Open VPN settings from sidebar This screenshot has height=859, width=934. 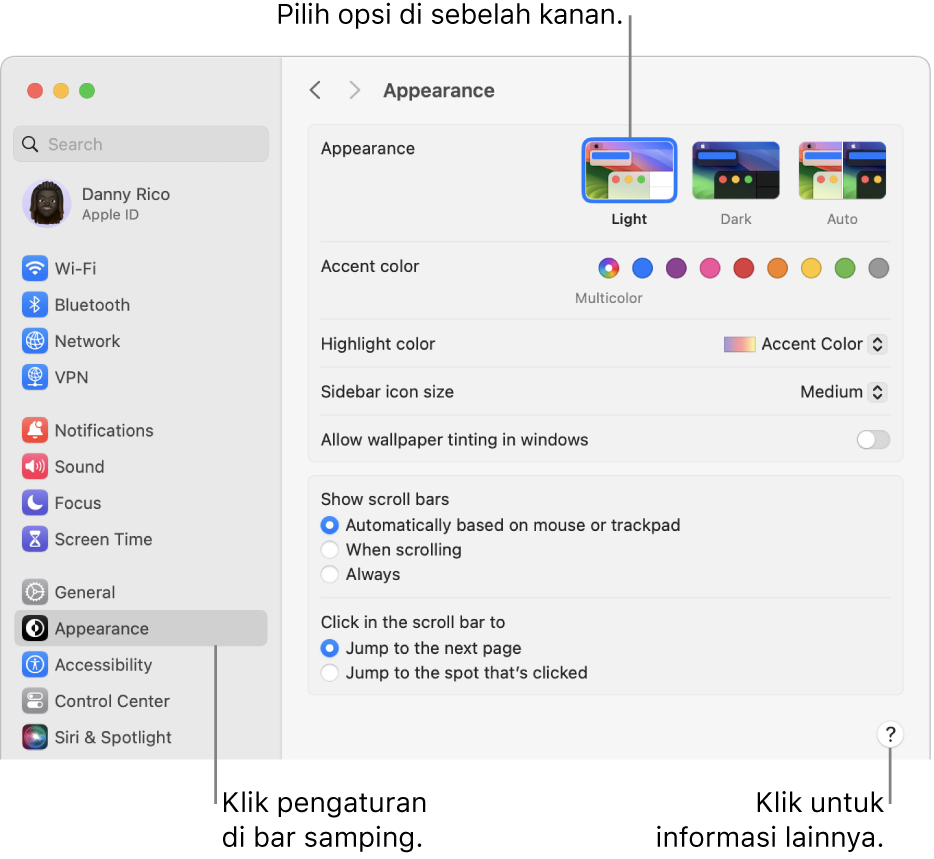point(75,377)
